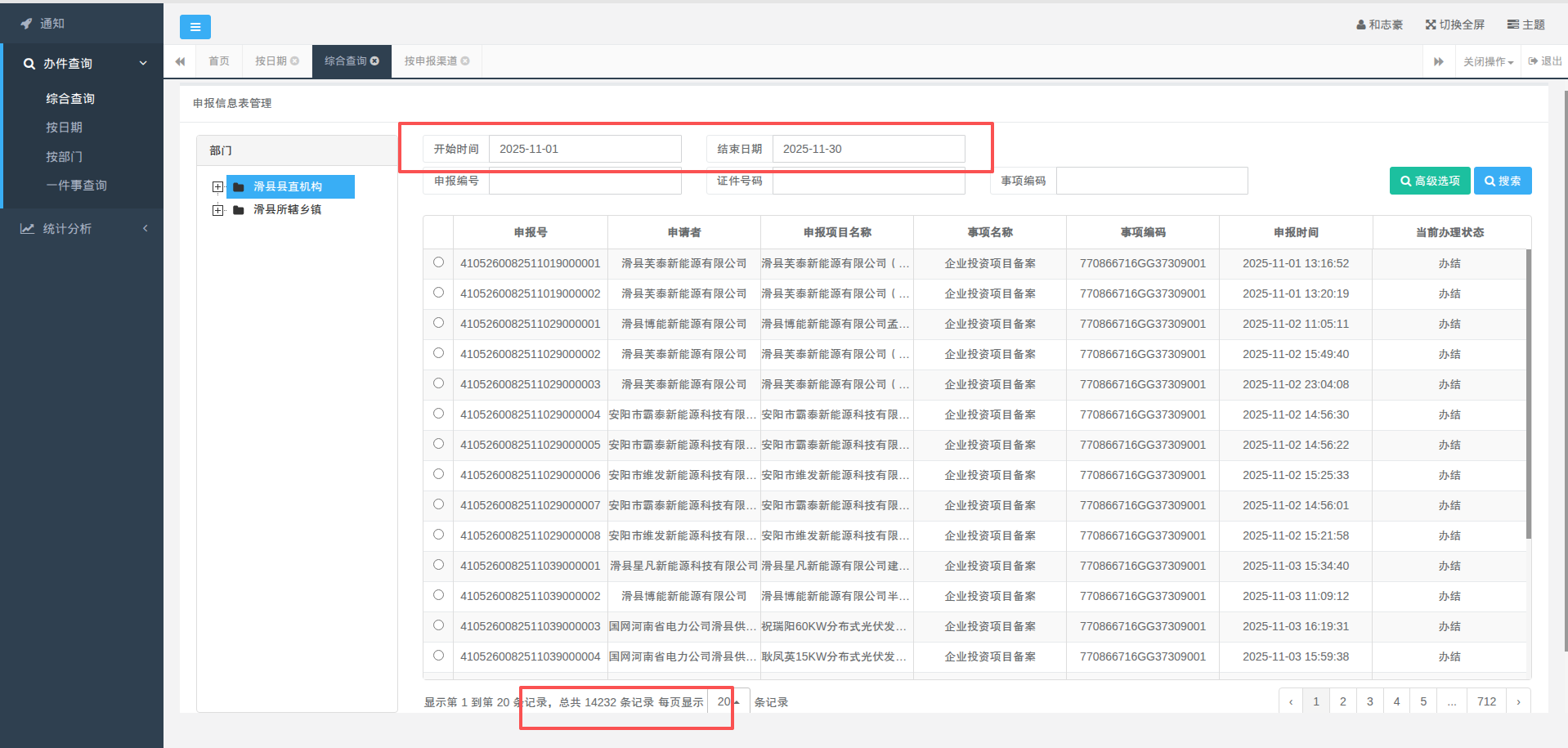
Task: Open 按部门 in the sidebar menu
Action: point(64,156)
